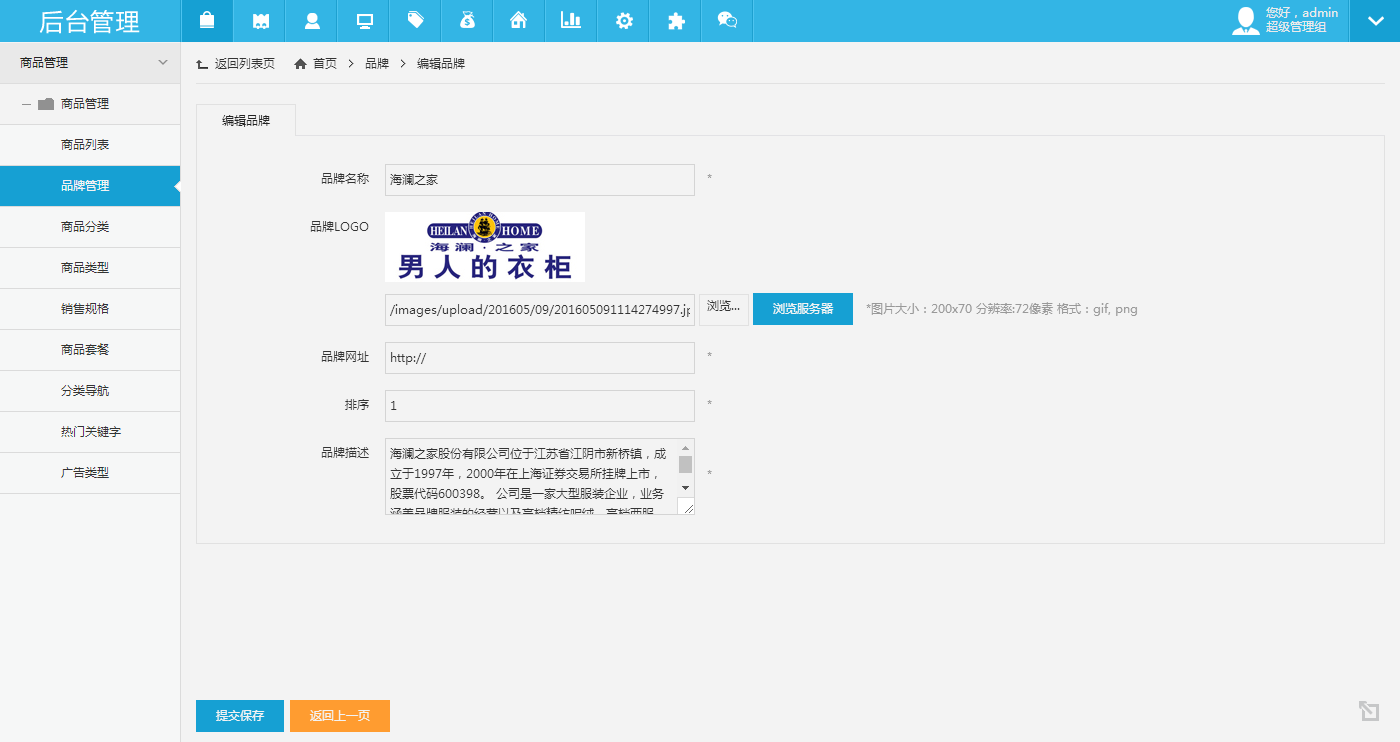Image resolution: width=1400 pixels, height=742 pixels.
Task: Open the order ticket icon module
Action: [x=259, y=21]
